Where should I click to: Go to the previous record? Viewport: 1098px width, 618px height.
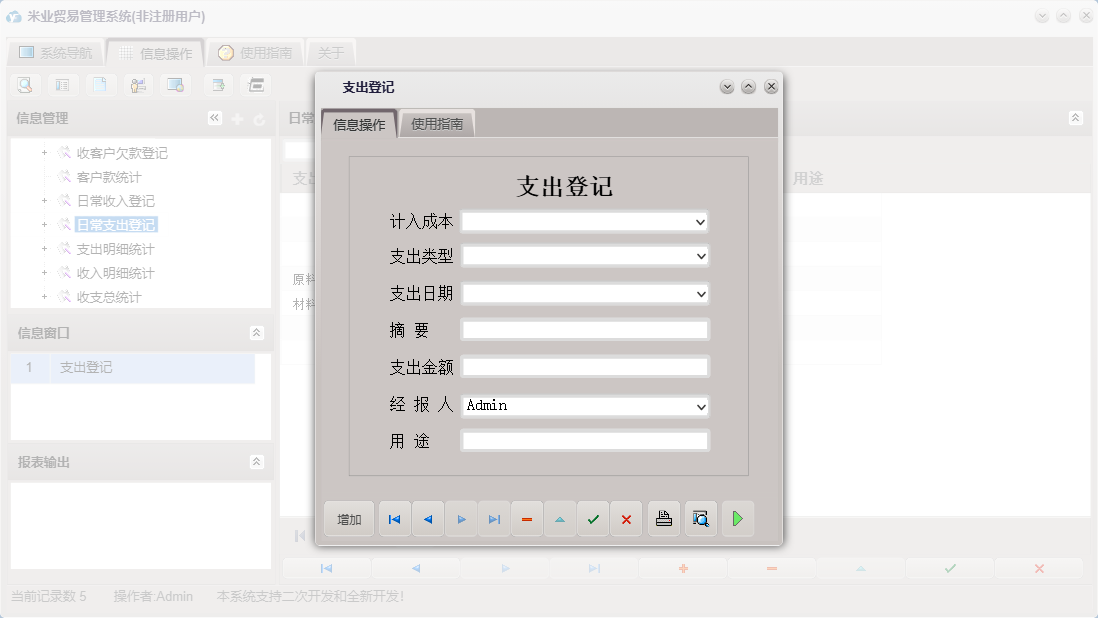tap(427, 518)
